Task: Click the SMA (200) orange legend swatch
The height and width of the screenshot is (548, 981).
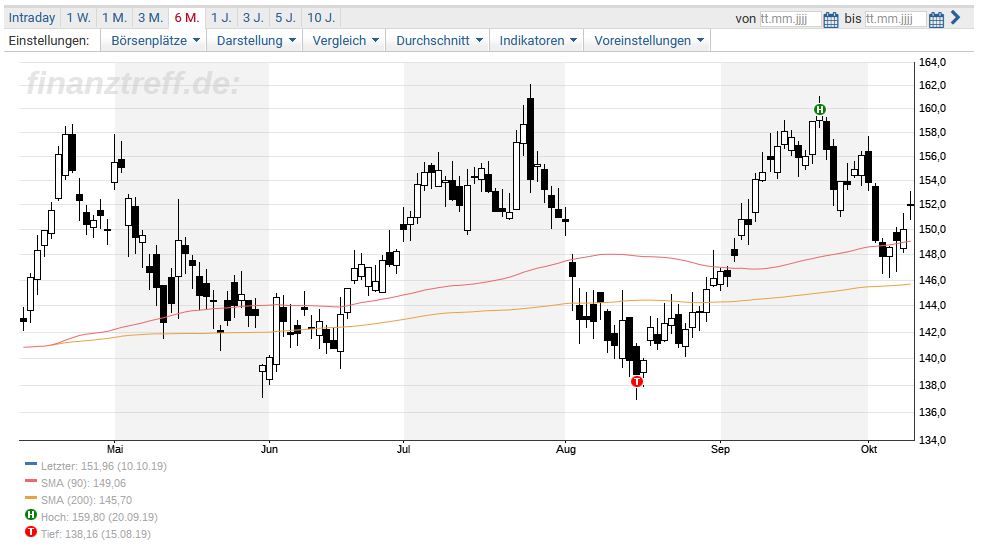Action: (x=31, y=498)
